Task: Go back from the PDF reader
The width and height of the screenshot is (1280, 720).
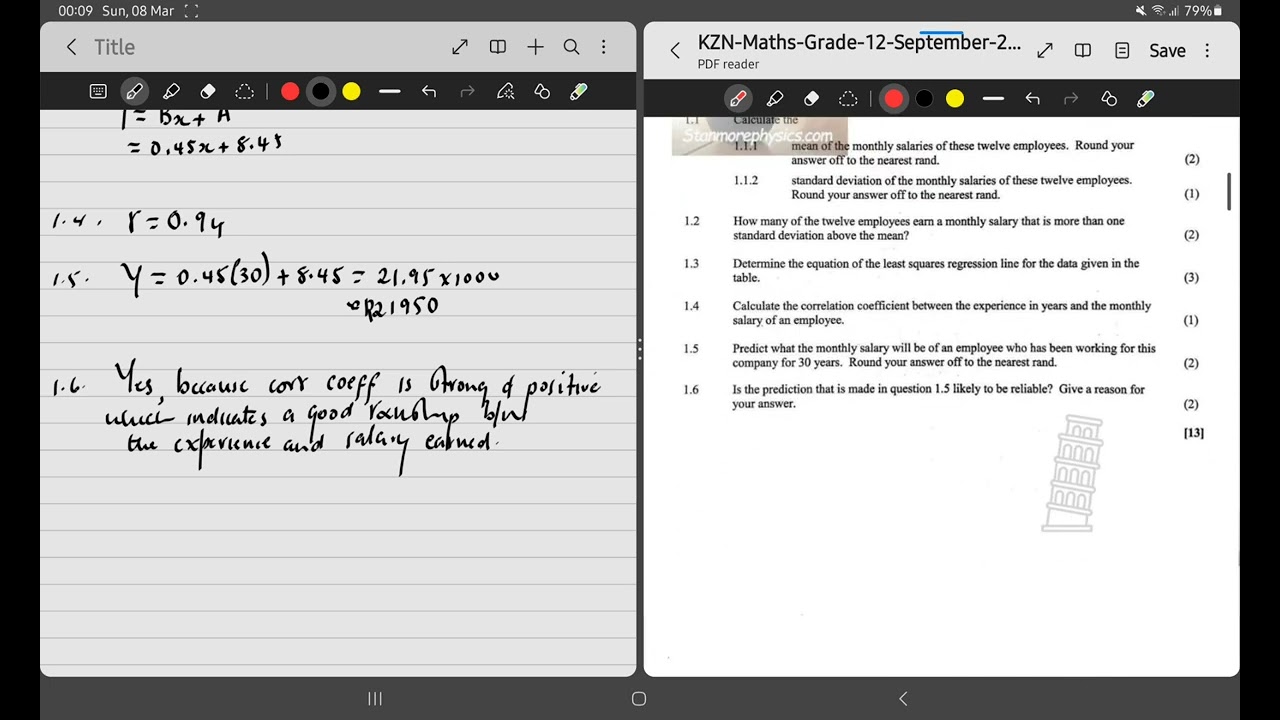Action: tap(675, 50)
